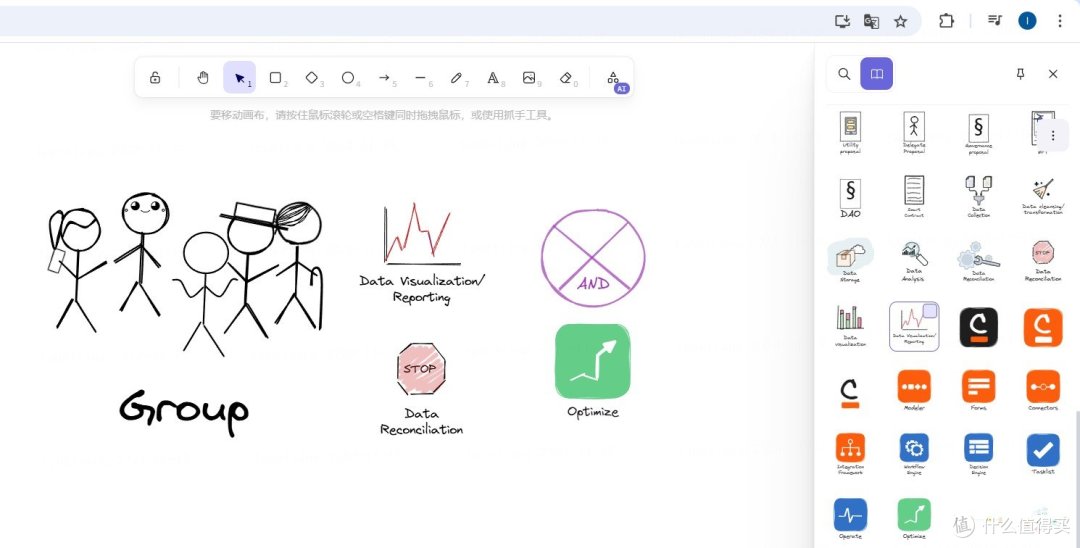
Task: Switch to the sidebar library book tab
Action: tap(877, 74)
